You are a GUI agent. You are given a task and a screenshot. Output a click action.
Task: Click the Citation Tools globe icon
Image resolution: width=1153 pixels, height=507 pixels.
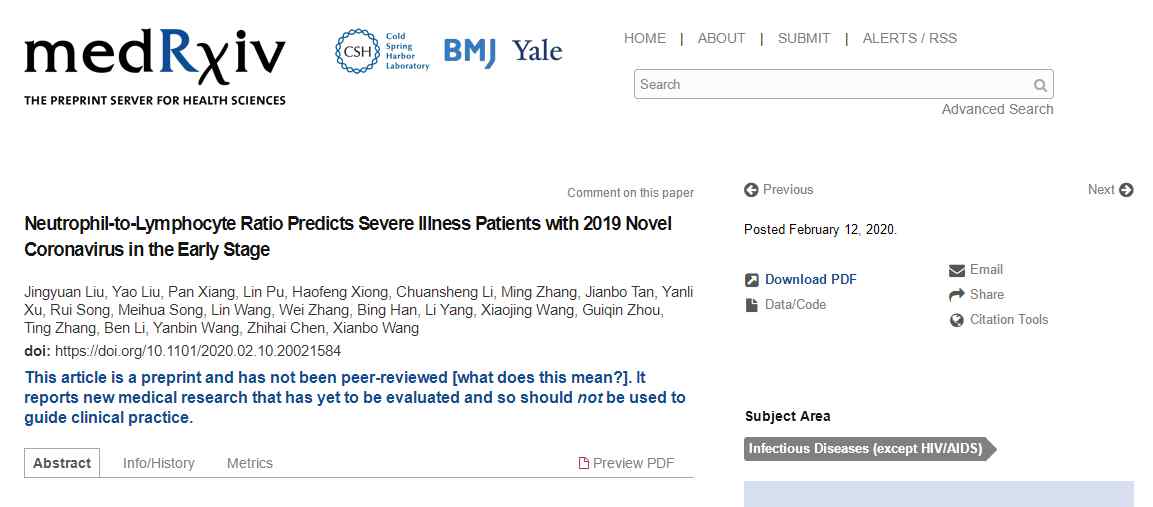pyautogui.click(x=957, y=320)
